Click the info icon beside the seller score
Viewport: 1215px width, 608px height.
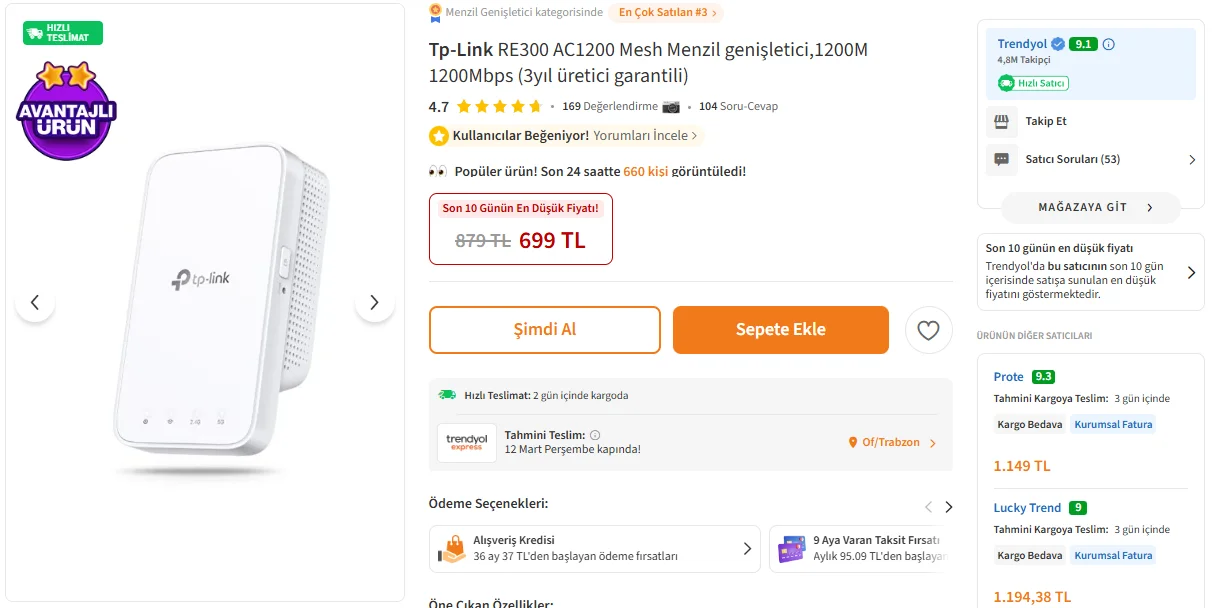[1108, 44]
